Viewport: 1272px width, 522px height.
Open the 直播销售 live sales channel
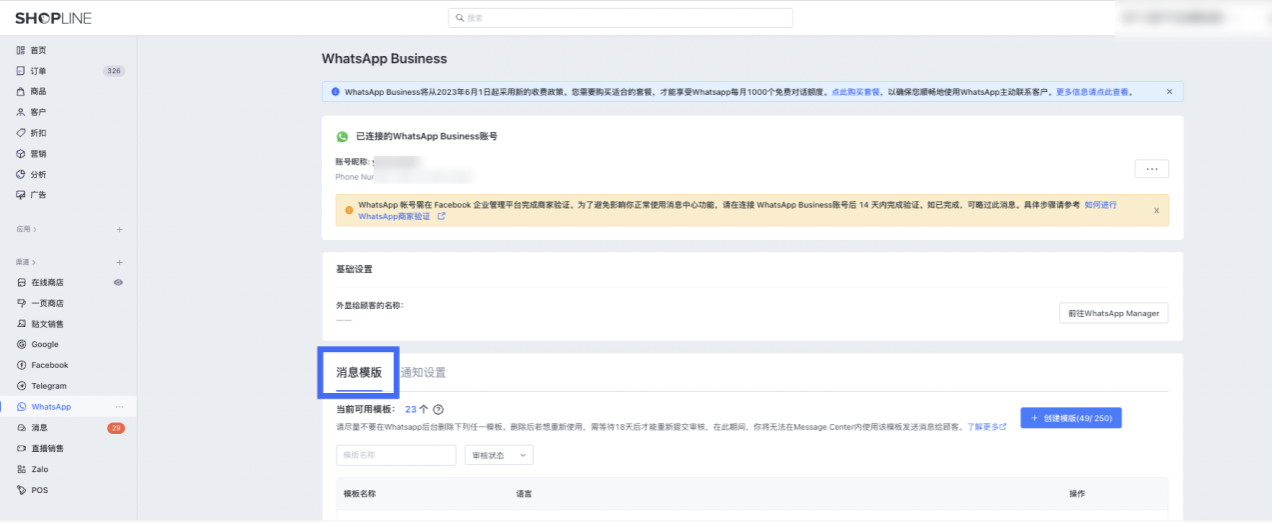[47, 448]
